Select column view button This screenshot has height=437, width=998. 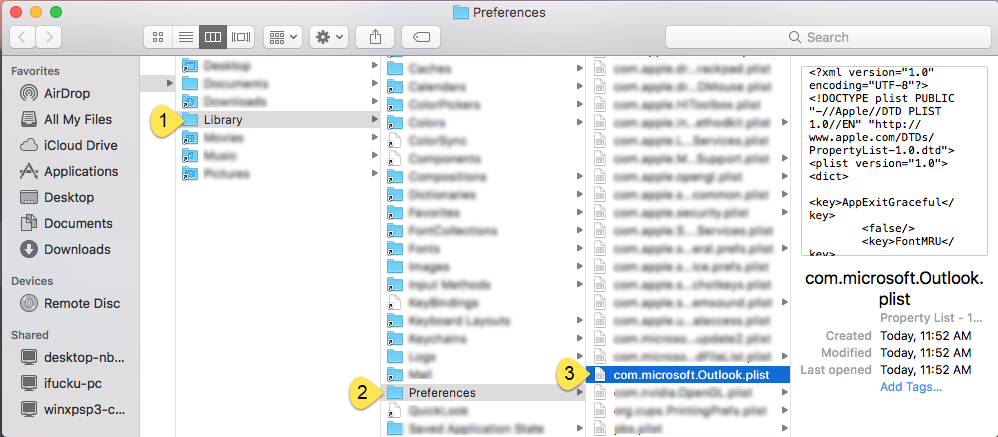point(213,38)
